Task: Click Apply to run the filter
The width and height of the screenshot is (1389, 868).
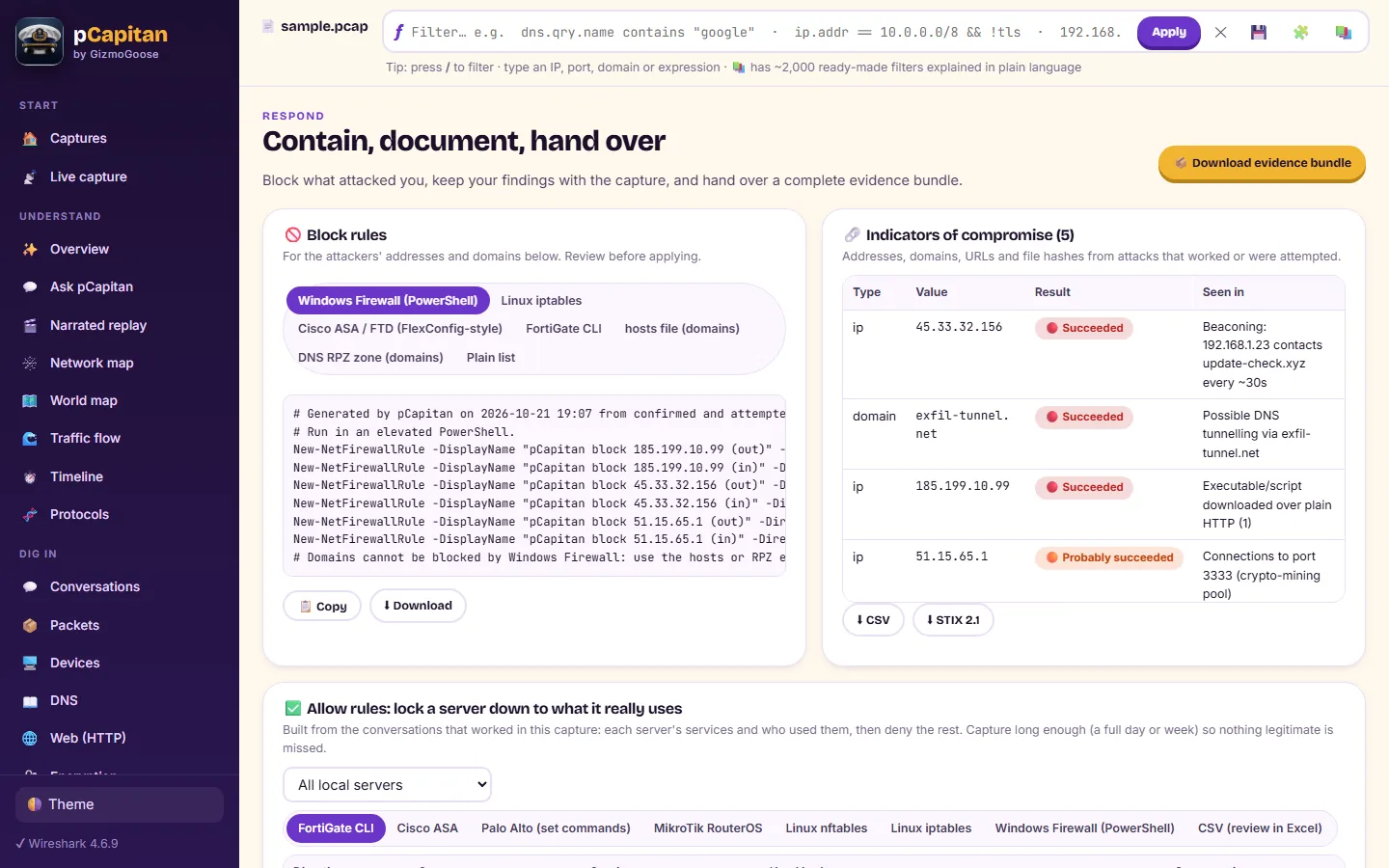Action: (x=1169, y=33)
